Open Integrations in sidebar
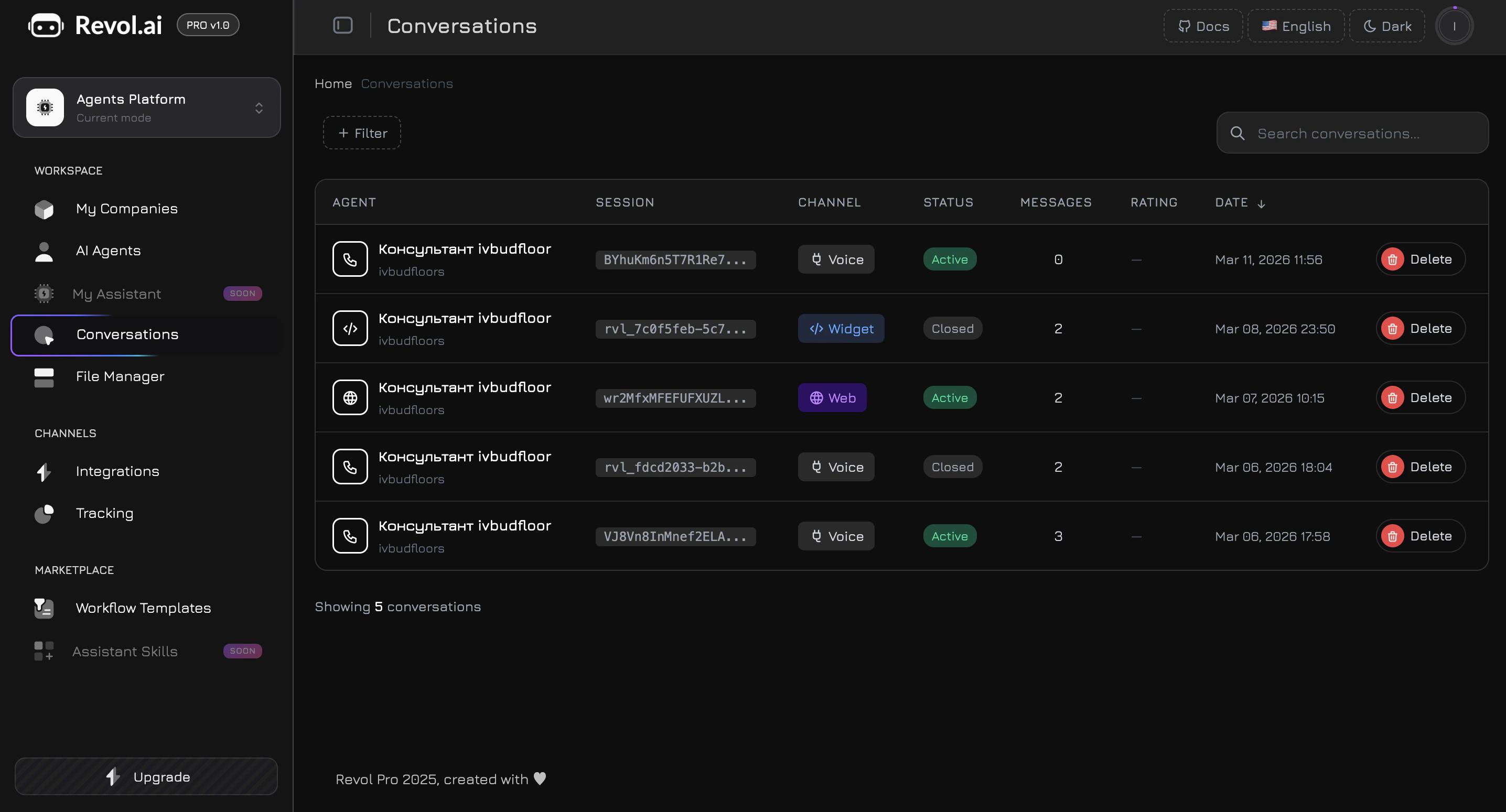The height and width of the screenshot is (812, 1506). point(146,472)
